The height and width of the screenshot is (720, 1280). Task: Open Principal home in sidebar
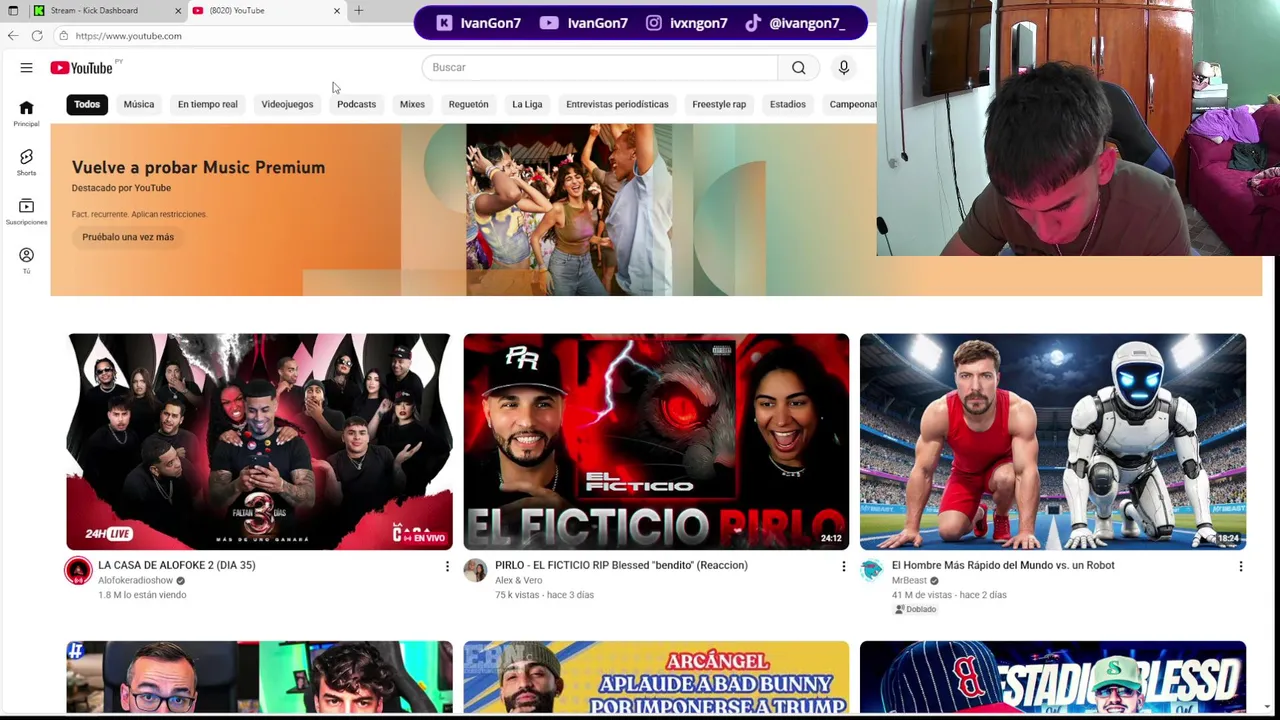click(x=26, y=114)
